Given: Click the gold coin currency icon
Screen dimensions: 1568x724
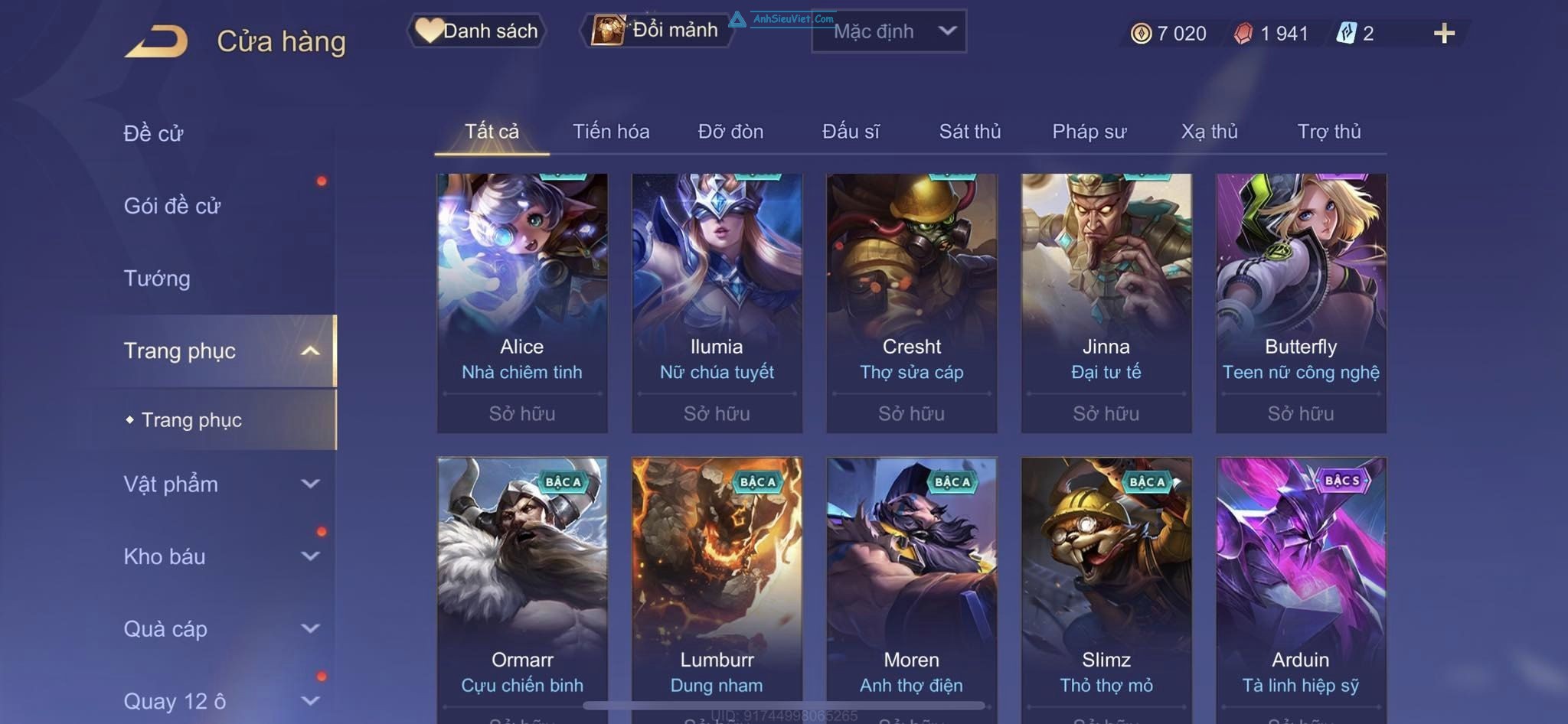Looking at the screenshot, I should (1141, 33).
